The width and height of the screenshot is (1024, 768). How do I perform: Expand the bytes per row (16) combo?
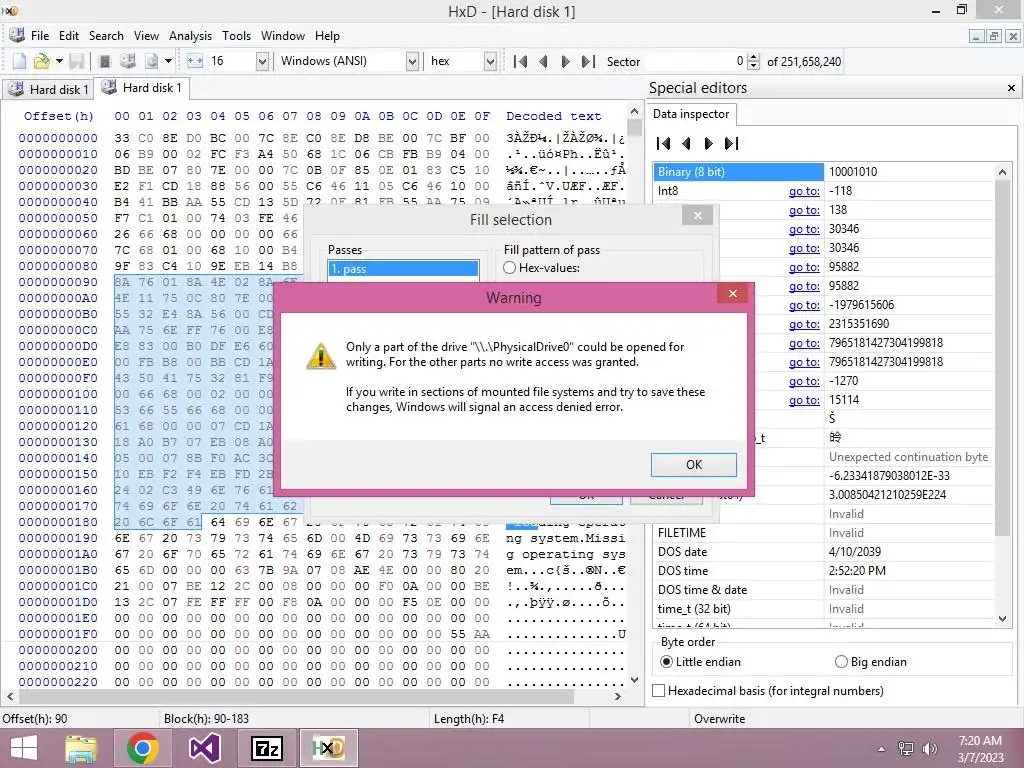[262, 61]
